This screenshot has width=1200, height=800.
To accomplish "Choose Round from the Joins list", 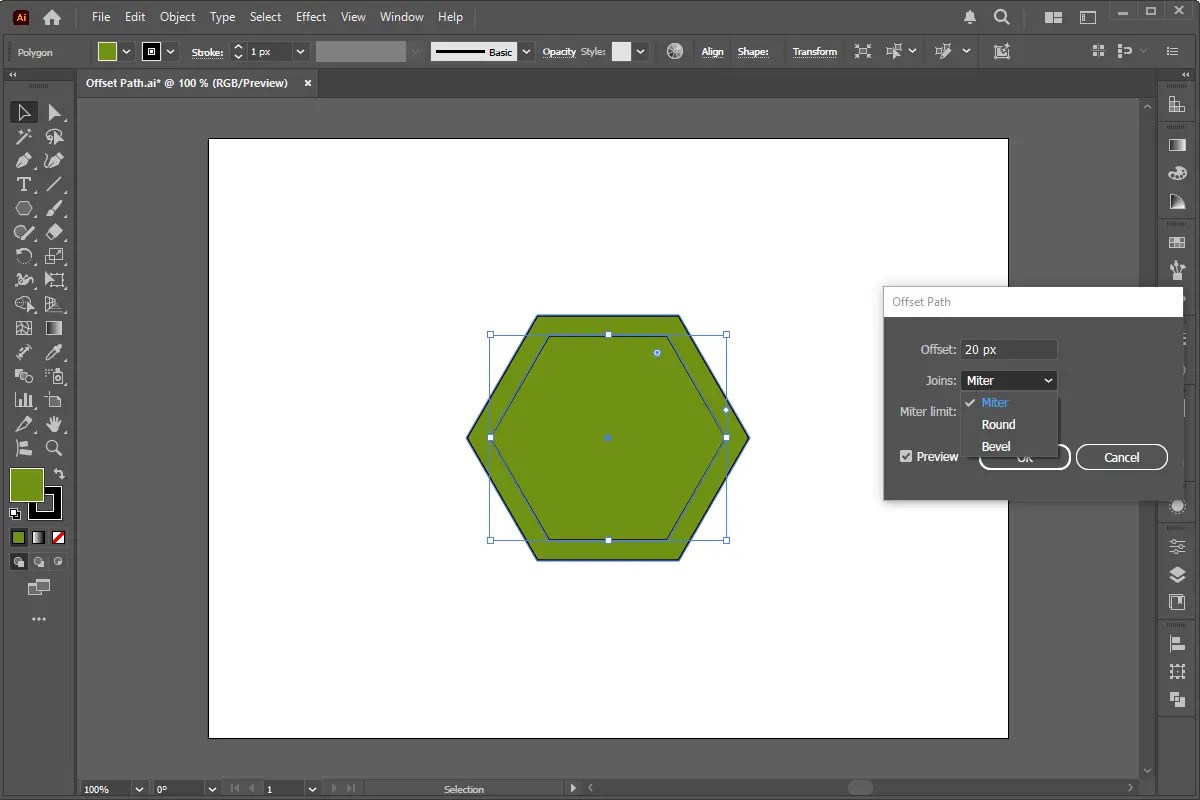I will tap(1009, 424).
